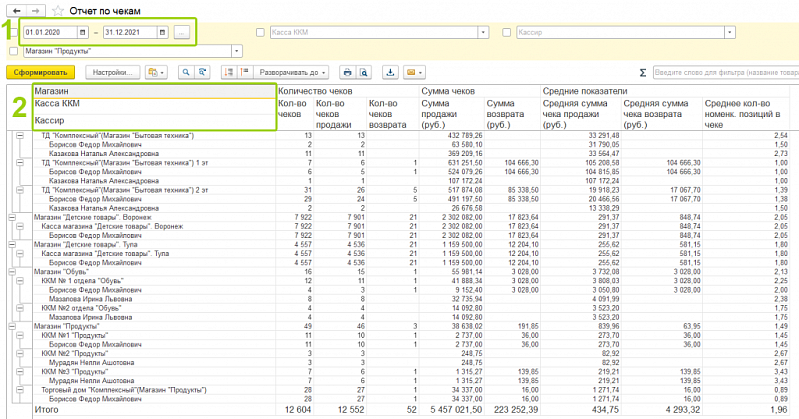799x419 pixels.
Task: Enable the Касса ККМ filter checkbox
Action: (261, 33)
